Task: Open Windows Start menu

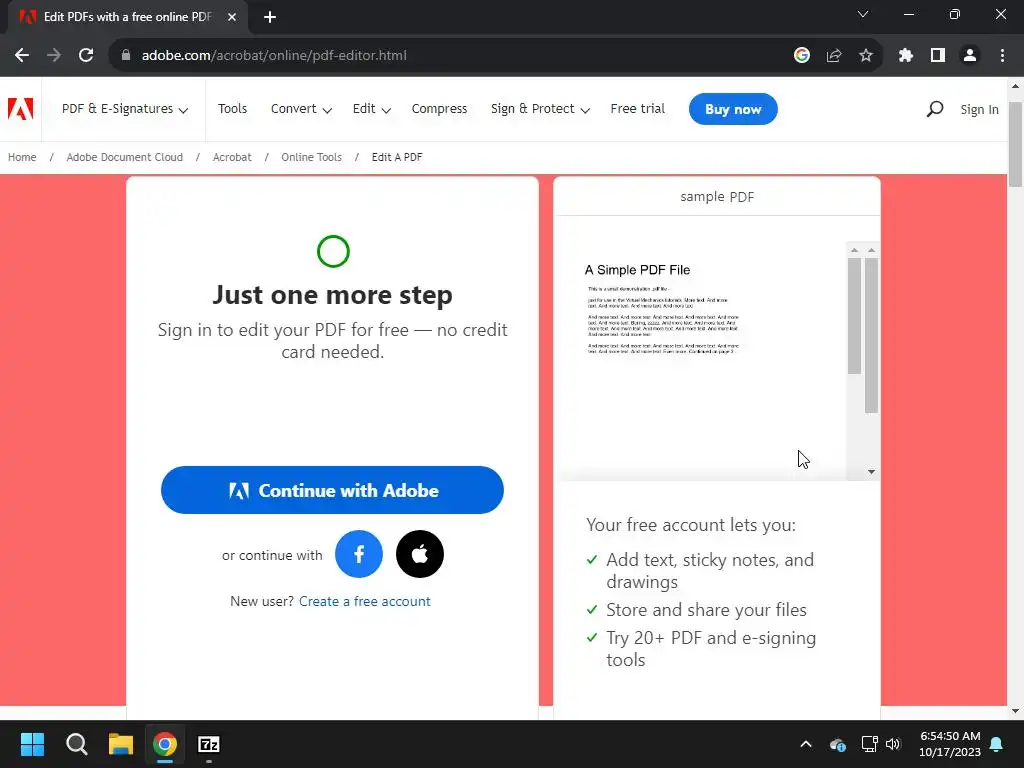Action: pyautogui.click(x=32, y=744)
